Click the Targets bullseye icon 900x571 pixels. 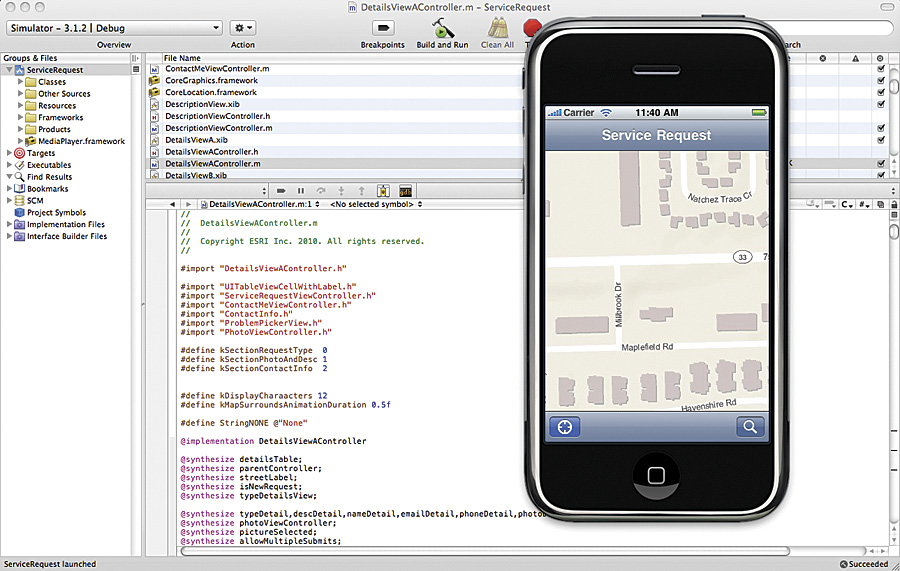20,153
